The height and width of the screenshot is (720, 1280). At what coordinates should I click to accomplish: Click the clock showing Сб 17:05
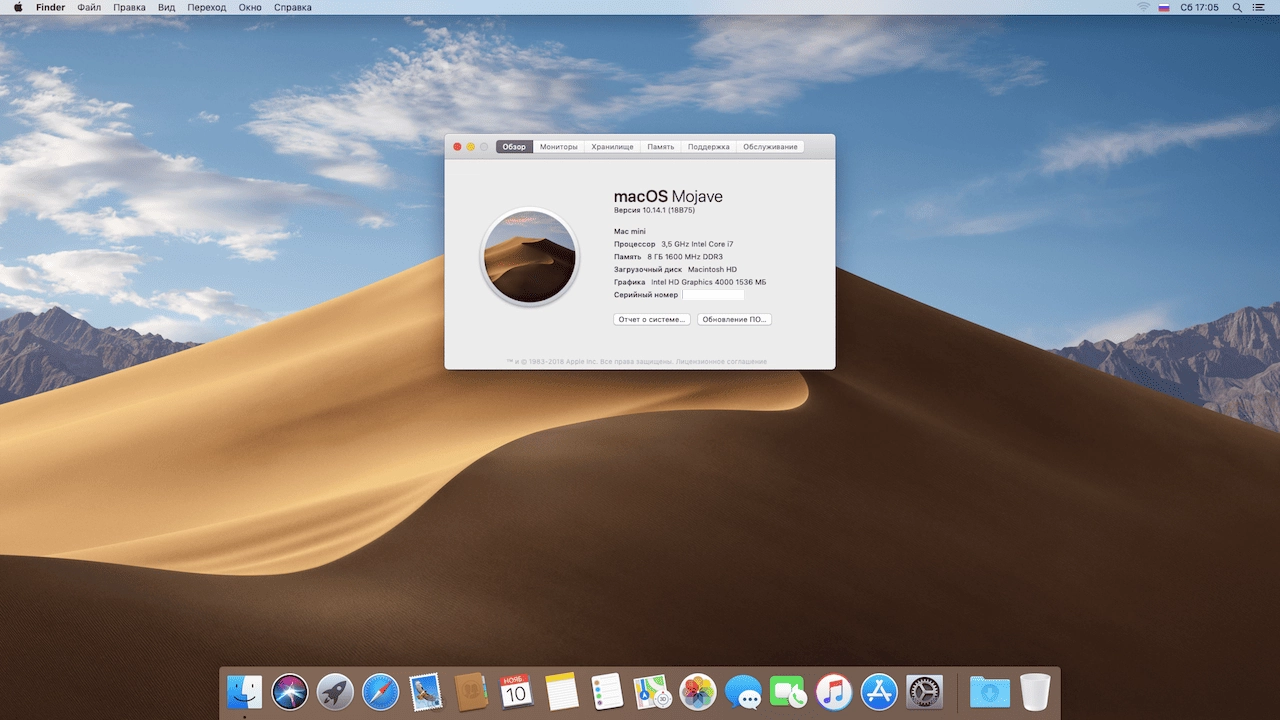(1199, 7)
